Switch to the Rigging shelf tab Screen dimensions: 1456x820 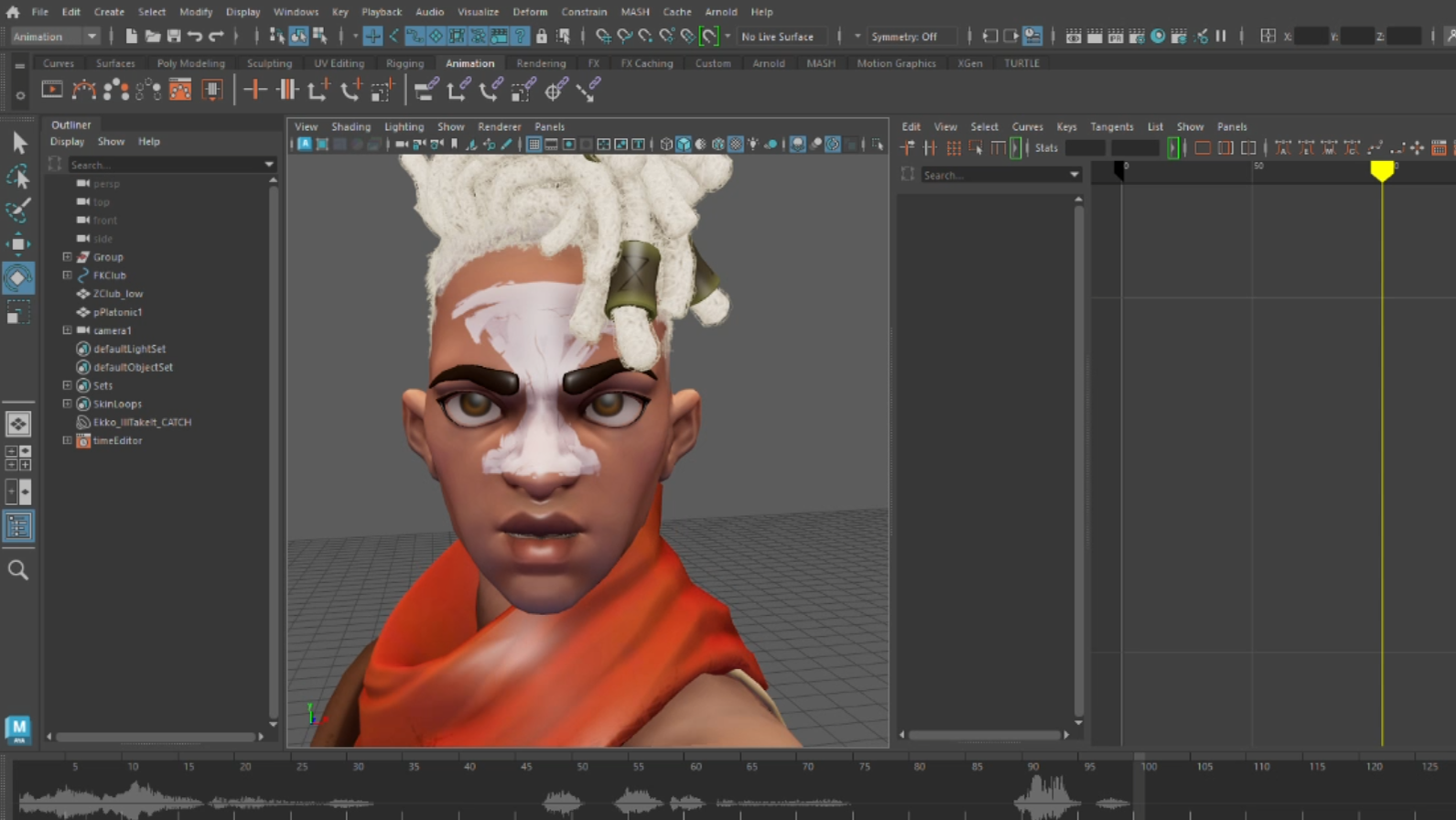coord(404,63)
